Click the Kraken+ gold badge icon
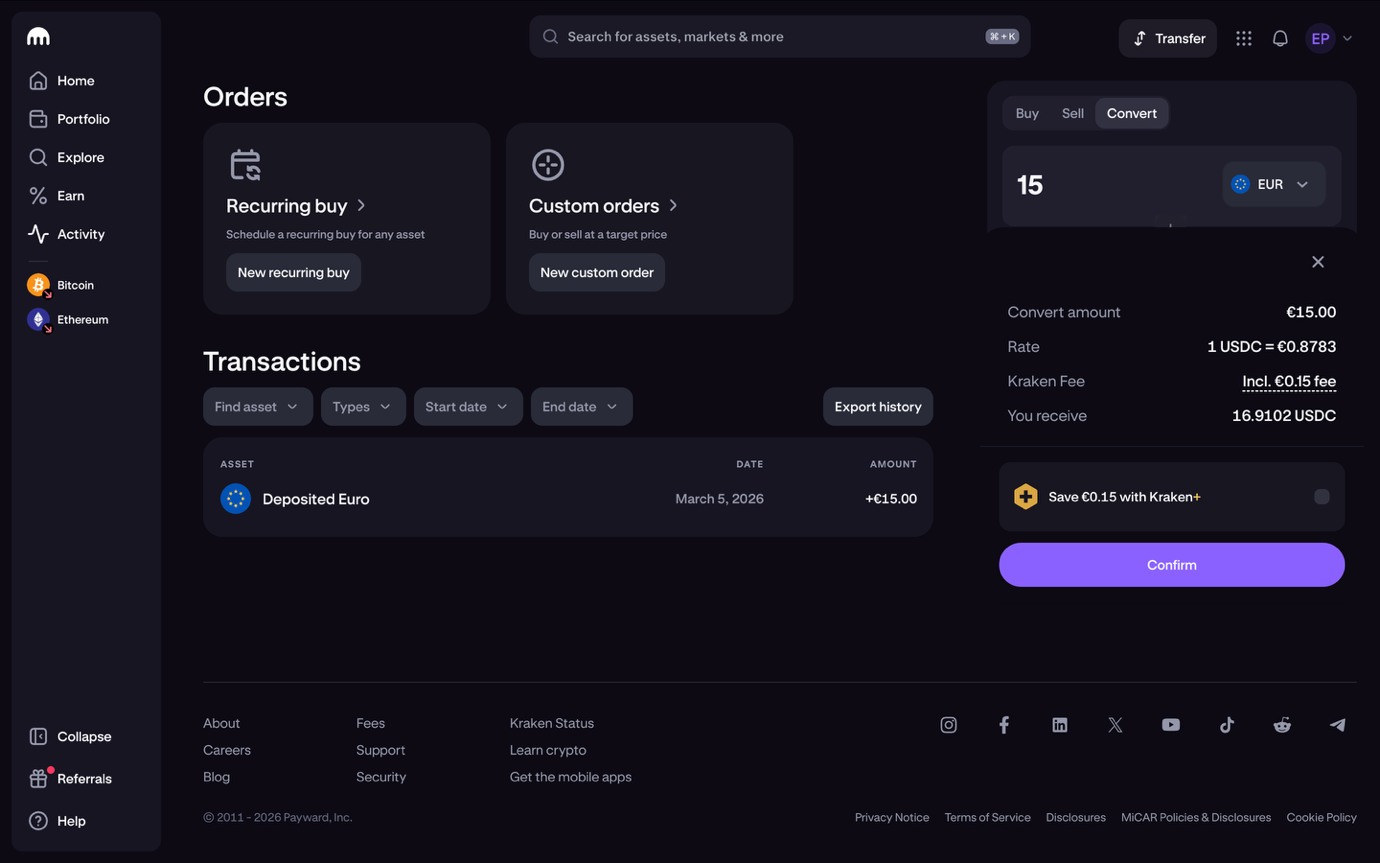Image resolution: width=1380 pixels, height=863 pixels. 1025,497
